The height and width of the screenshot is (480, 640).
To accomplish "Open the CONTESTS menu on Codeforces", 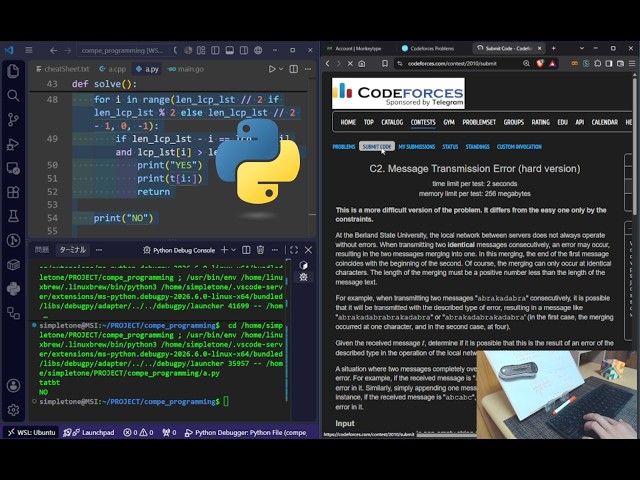I will 423,122.
